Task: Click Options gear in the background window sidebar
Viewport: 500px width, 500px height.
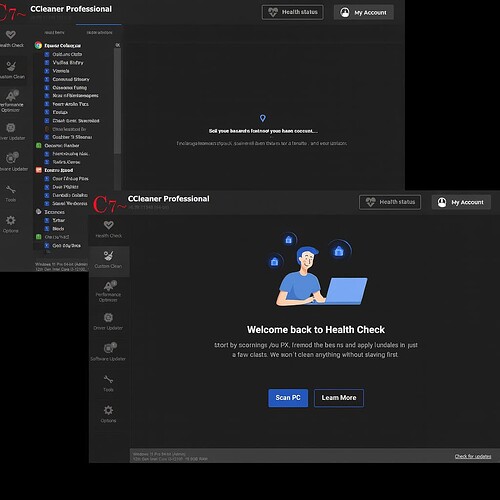Action: (11, 220)
